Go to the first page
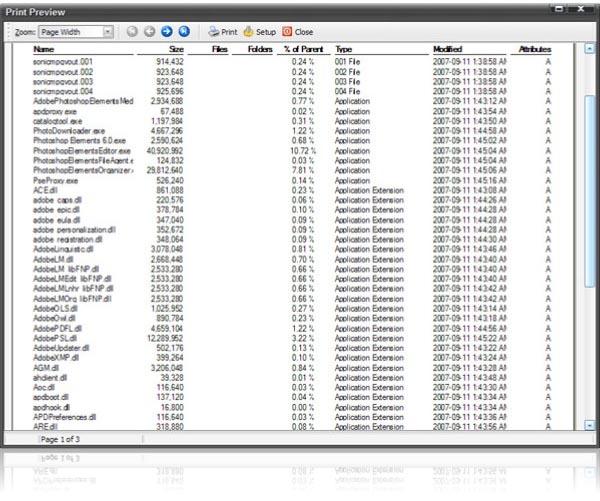The width and height of the screenshot is (600, 501). pos(133,32)
